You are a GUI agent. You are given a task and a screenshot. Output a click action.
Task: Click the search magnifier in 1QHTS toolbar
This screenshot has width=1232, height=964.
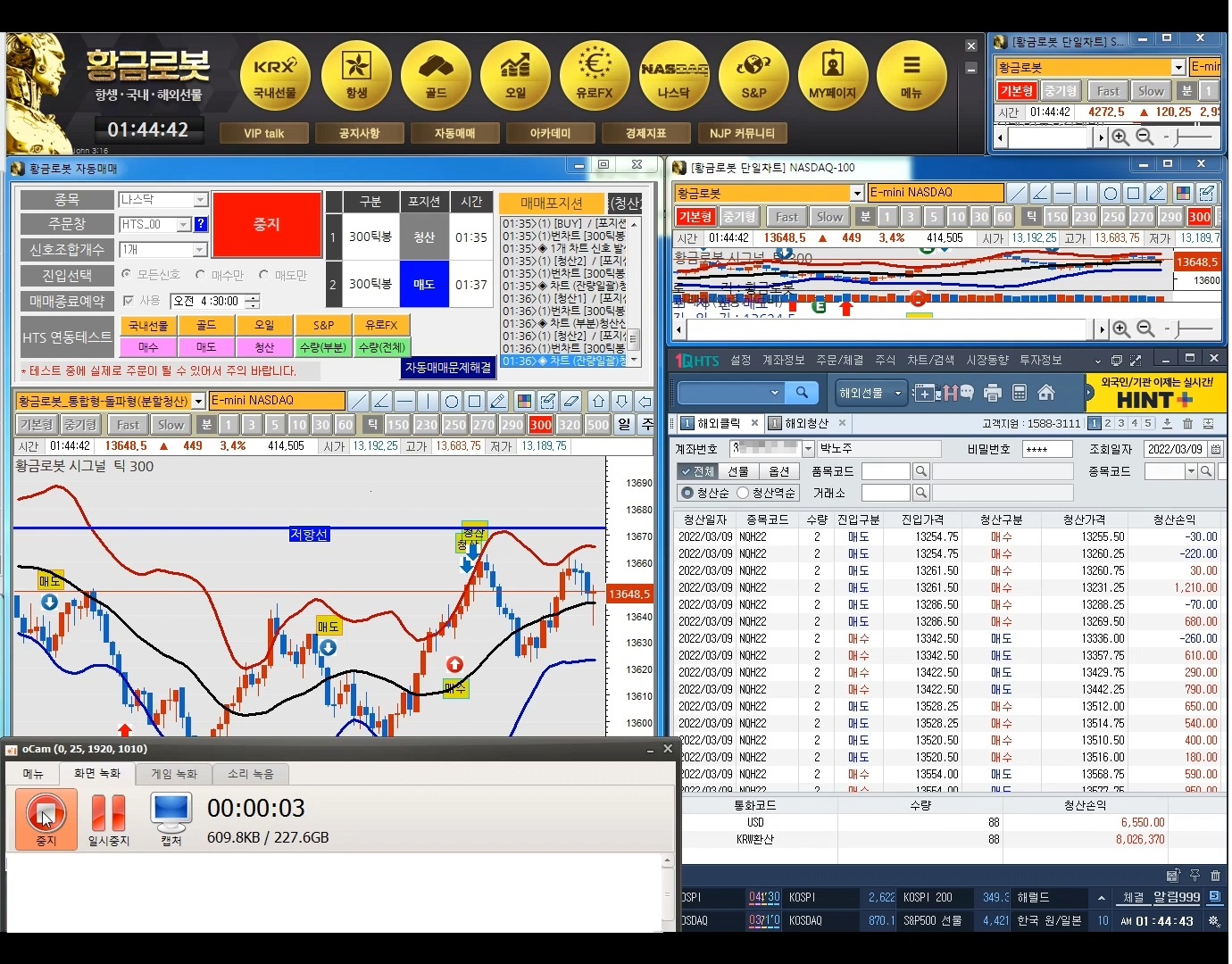(x=802, y=393)
